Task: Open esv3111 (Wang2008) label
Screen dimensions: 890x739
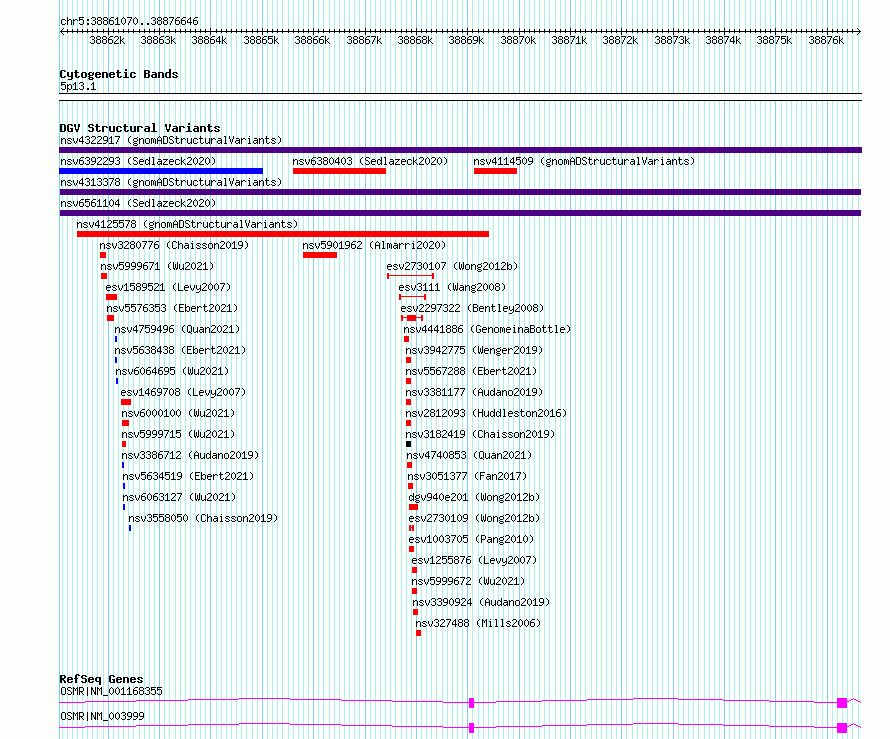Action: 452,287
